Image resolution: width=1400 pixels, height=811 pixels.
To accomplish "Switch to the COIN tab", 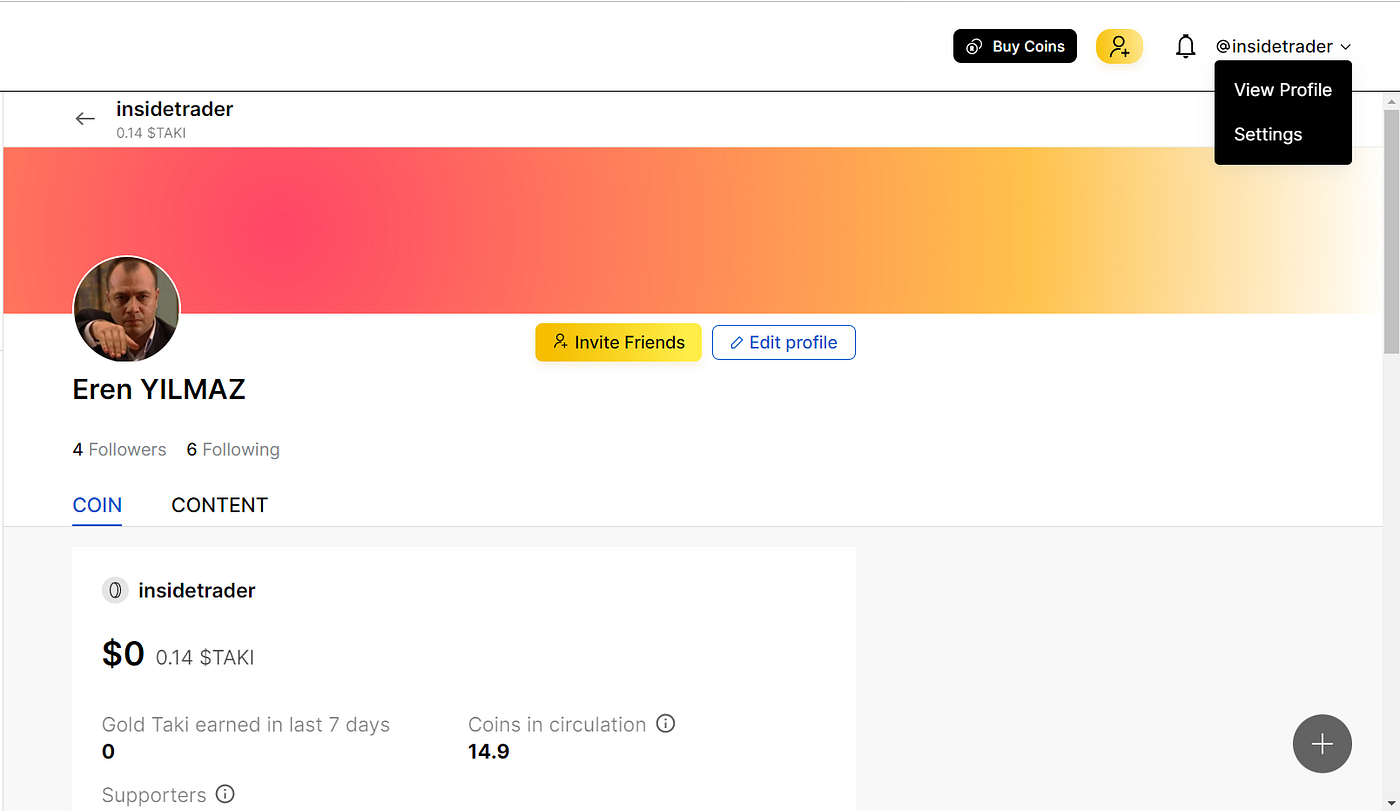I will [97, 505].
